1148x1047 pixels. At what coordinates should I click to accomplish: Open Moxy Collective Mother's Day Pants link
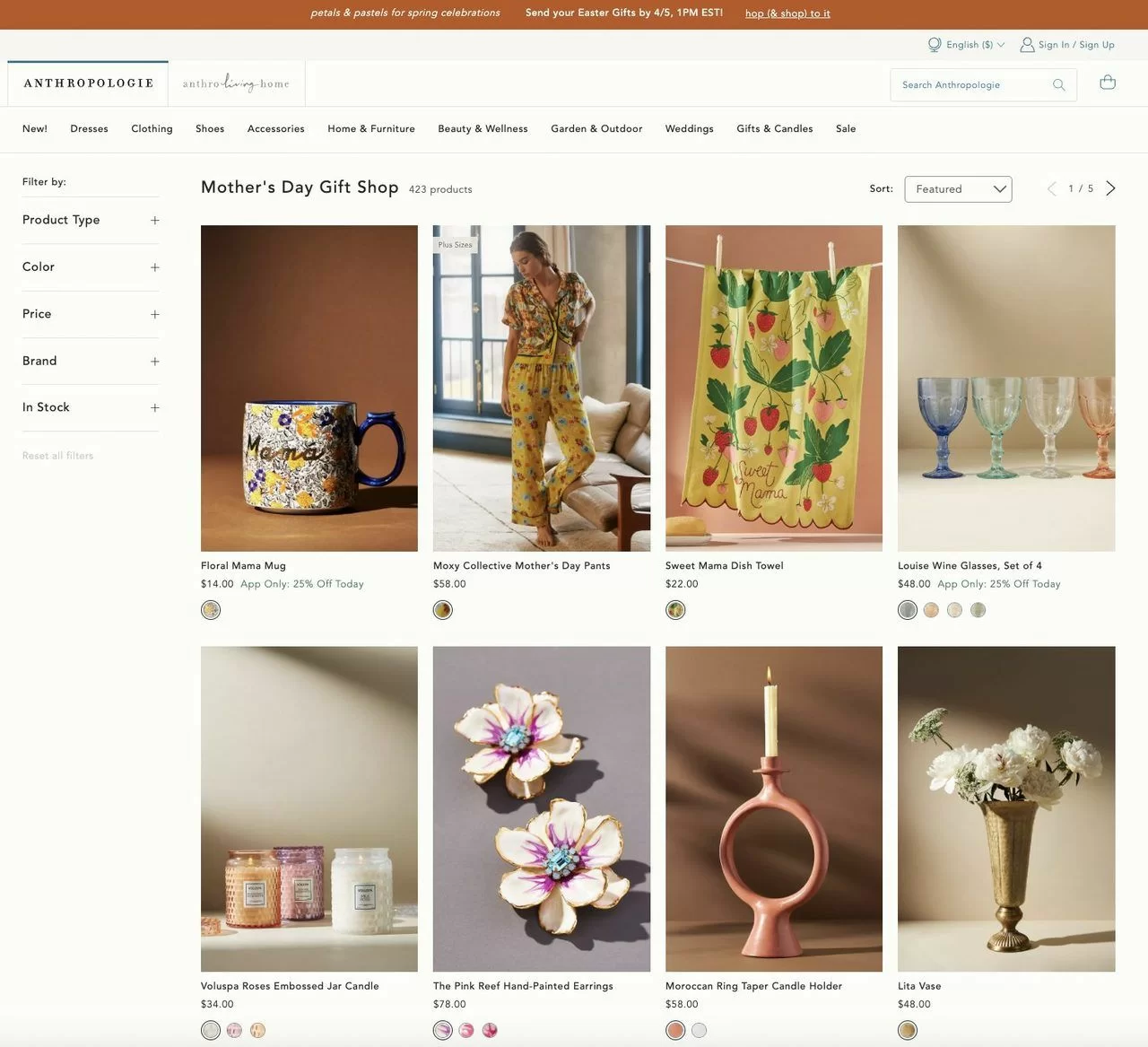[521, 566]
